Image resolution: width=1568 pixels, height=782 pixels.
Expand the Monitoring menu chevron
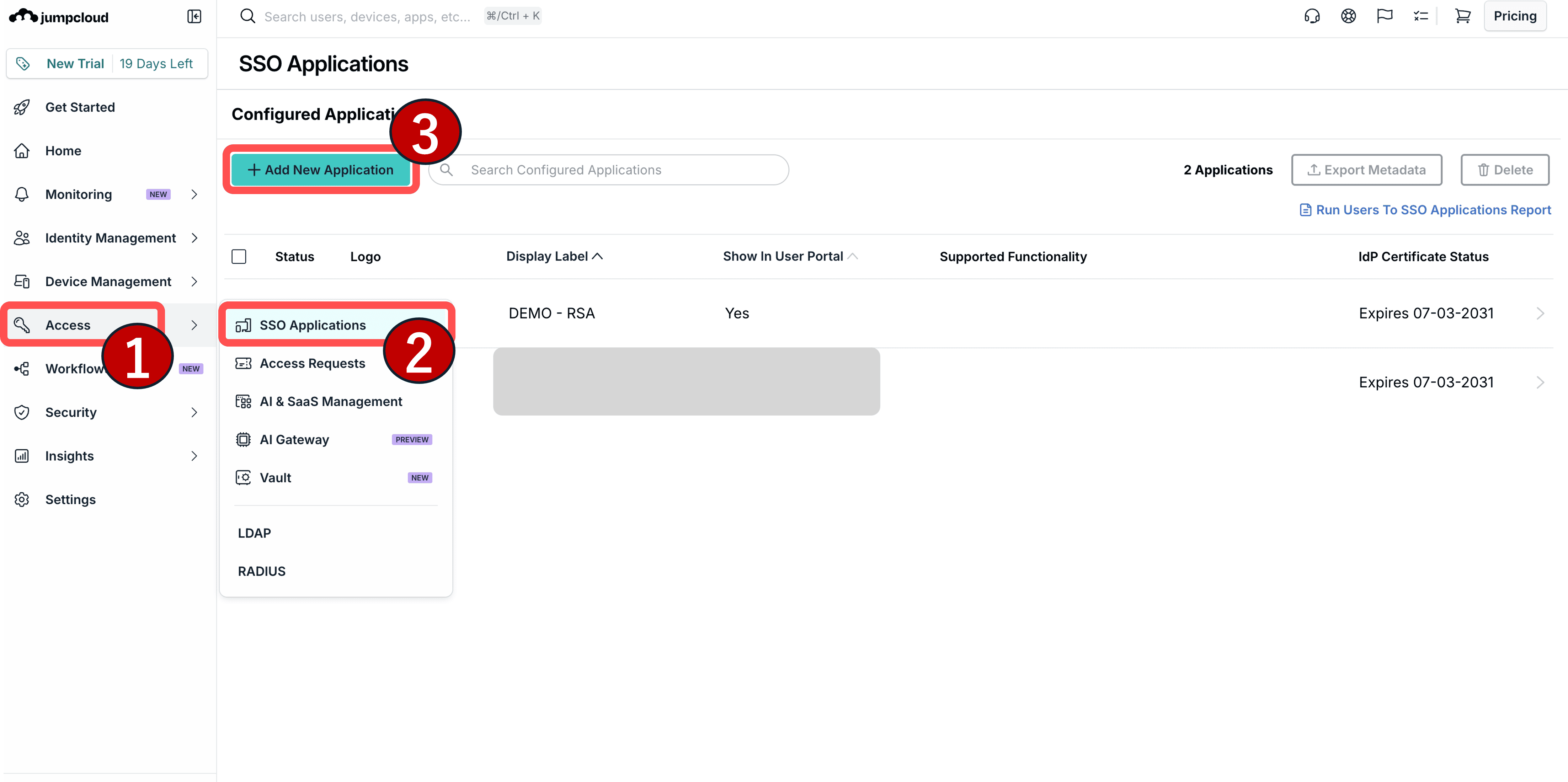(x=194, y=194)
